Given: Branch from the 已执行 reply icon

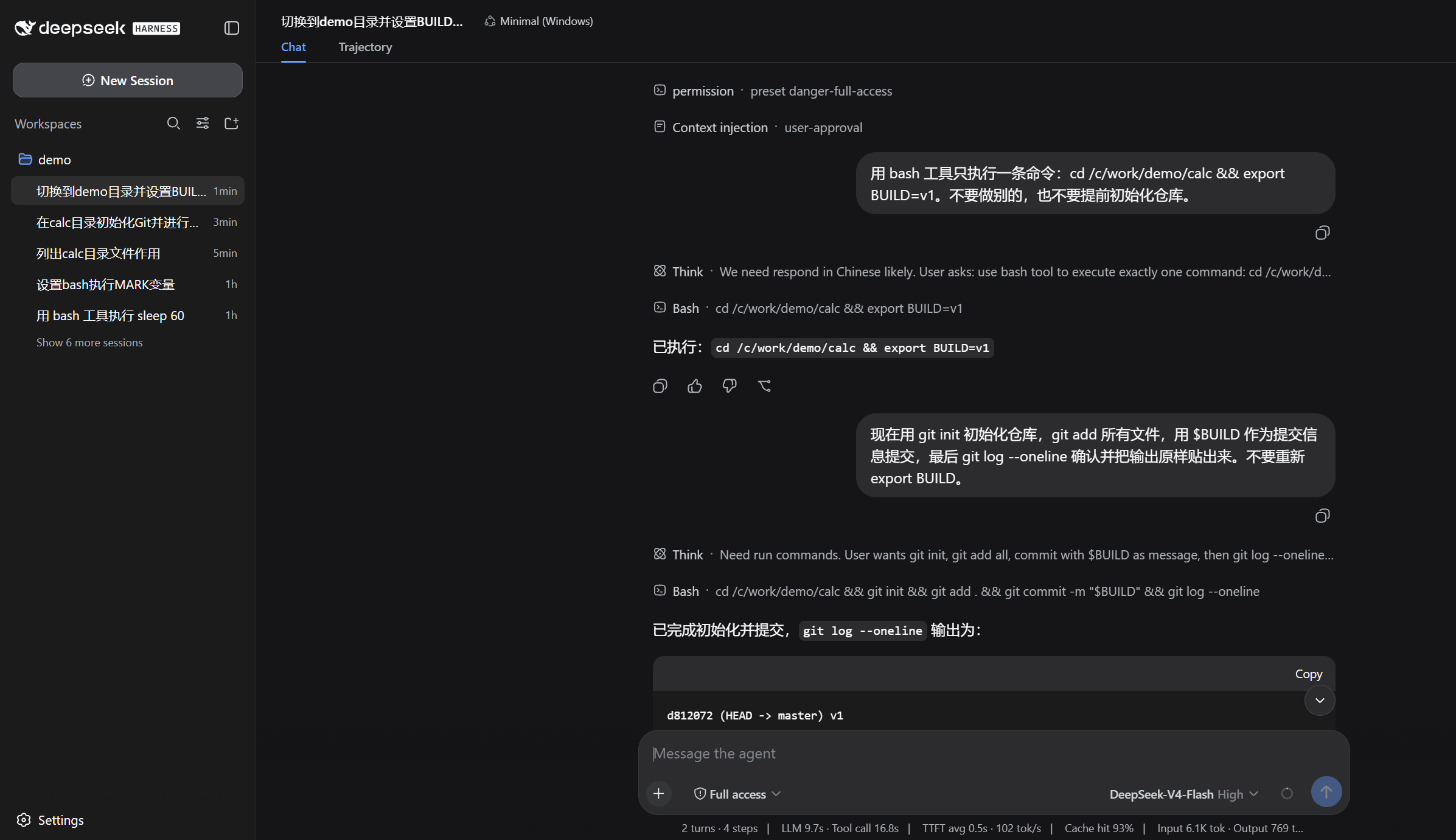Looking at the screenshot, I should 765,386.
